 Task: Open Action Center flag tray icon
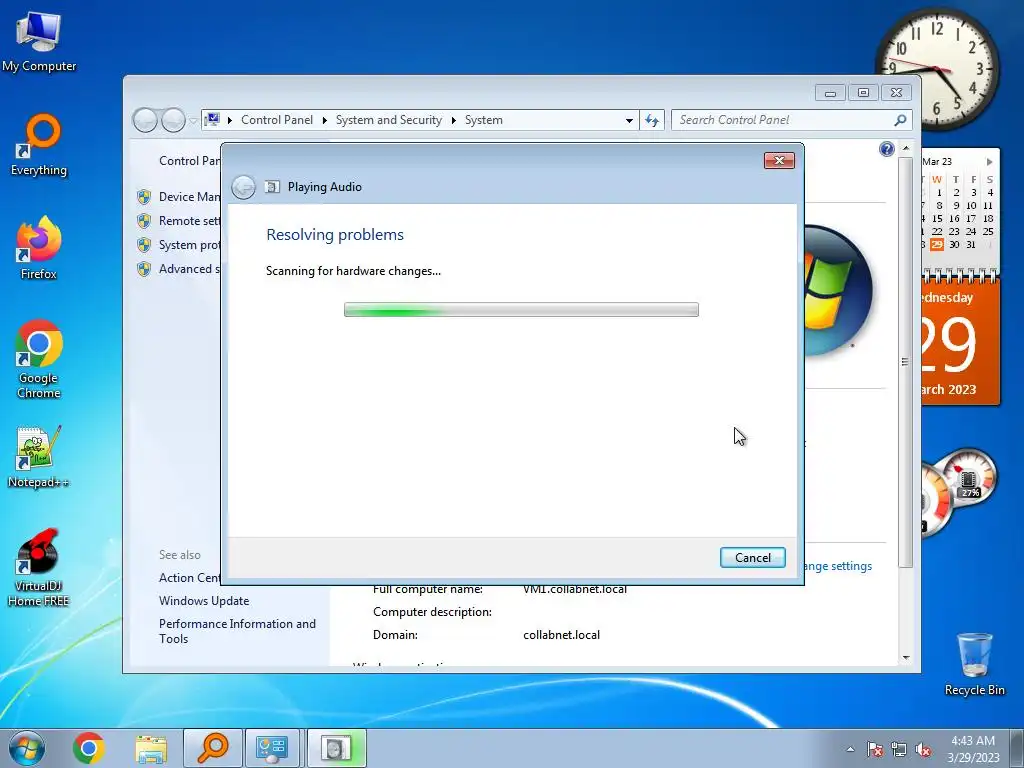(x=875, y=749)
